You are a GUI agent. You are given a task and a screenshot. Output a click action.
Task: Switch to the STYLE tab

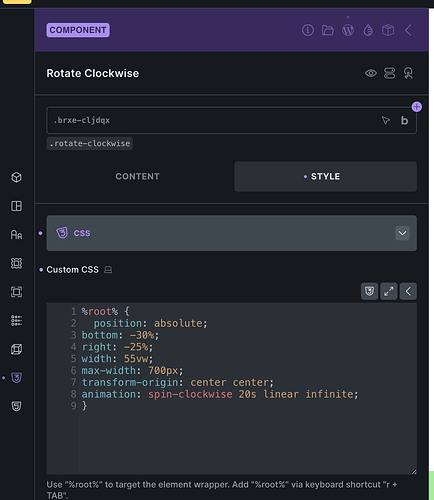click(325, 176)
